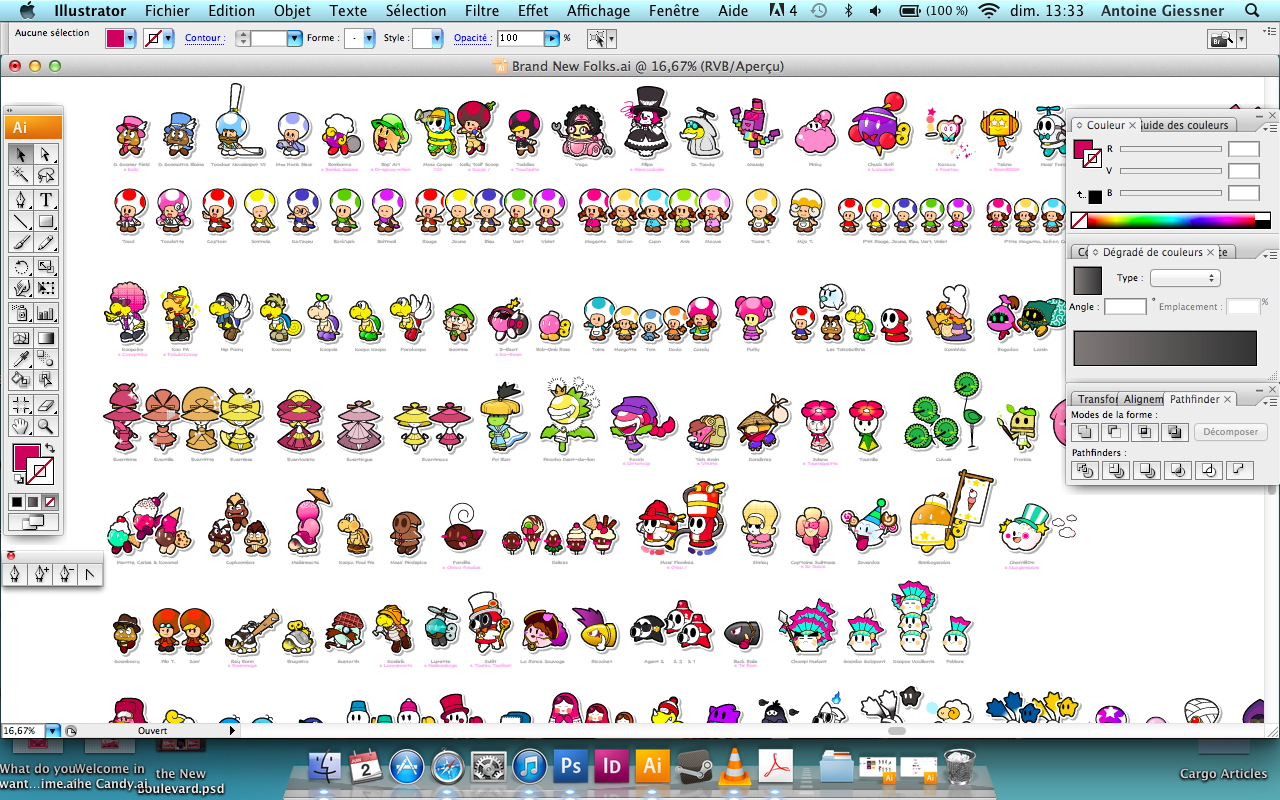
Task: Click the Contour link in control bar
Action: [x=203, y=38]
